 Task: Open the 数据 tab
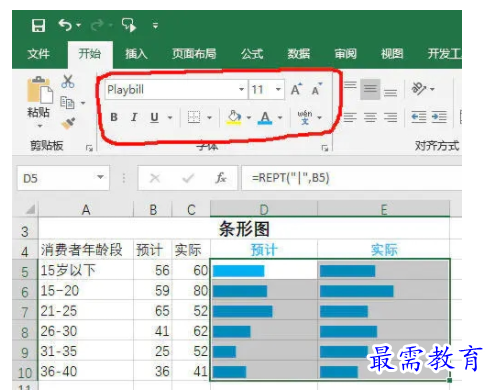click(x=299, y=54)
